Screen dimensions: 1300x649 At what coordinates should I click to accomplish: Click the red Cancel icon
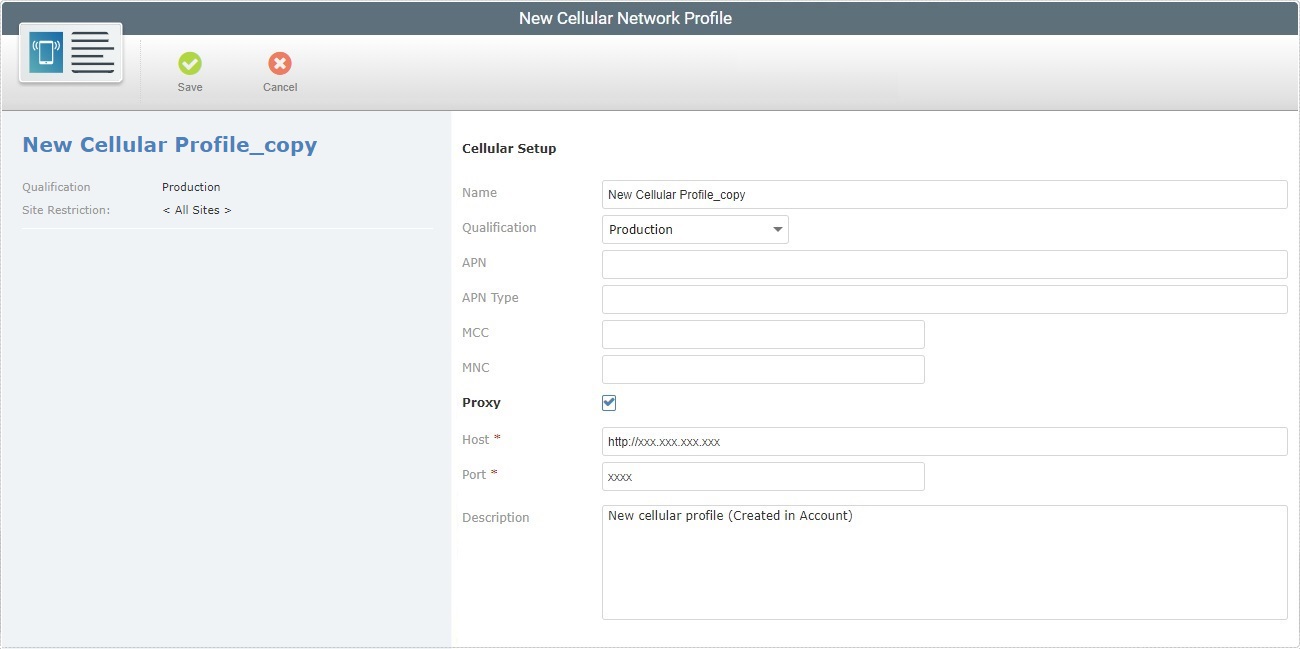(x=279, y=63)
